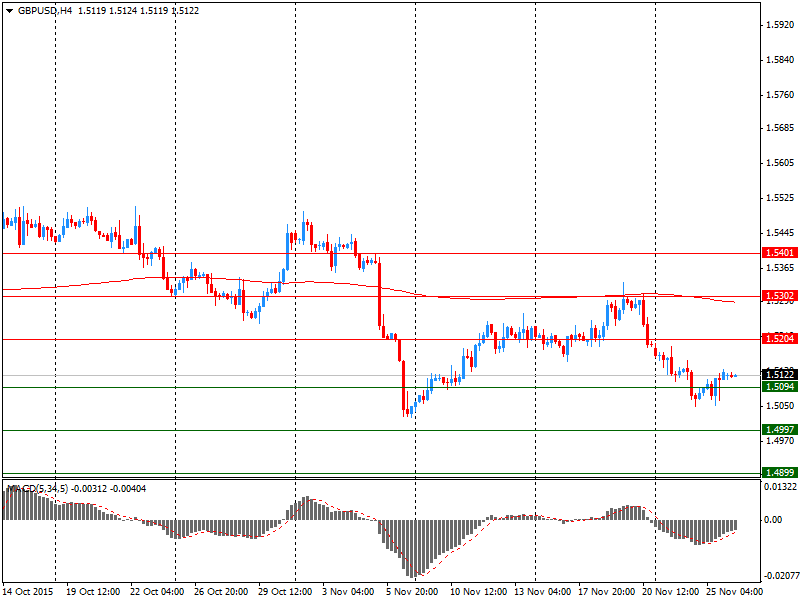Select the green 1.4997 support level label
800x600 pixels.
point(780,430)
